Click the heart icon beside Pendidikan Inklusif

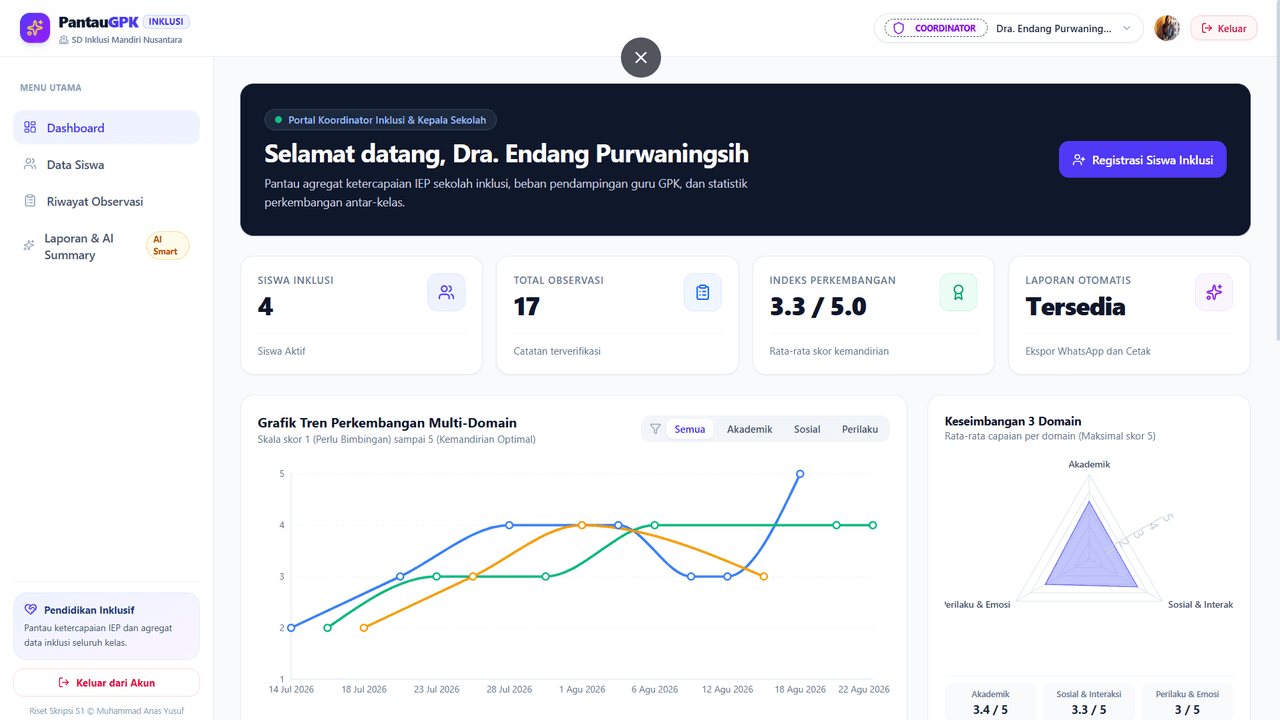click(31, 610)
